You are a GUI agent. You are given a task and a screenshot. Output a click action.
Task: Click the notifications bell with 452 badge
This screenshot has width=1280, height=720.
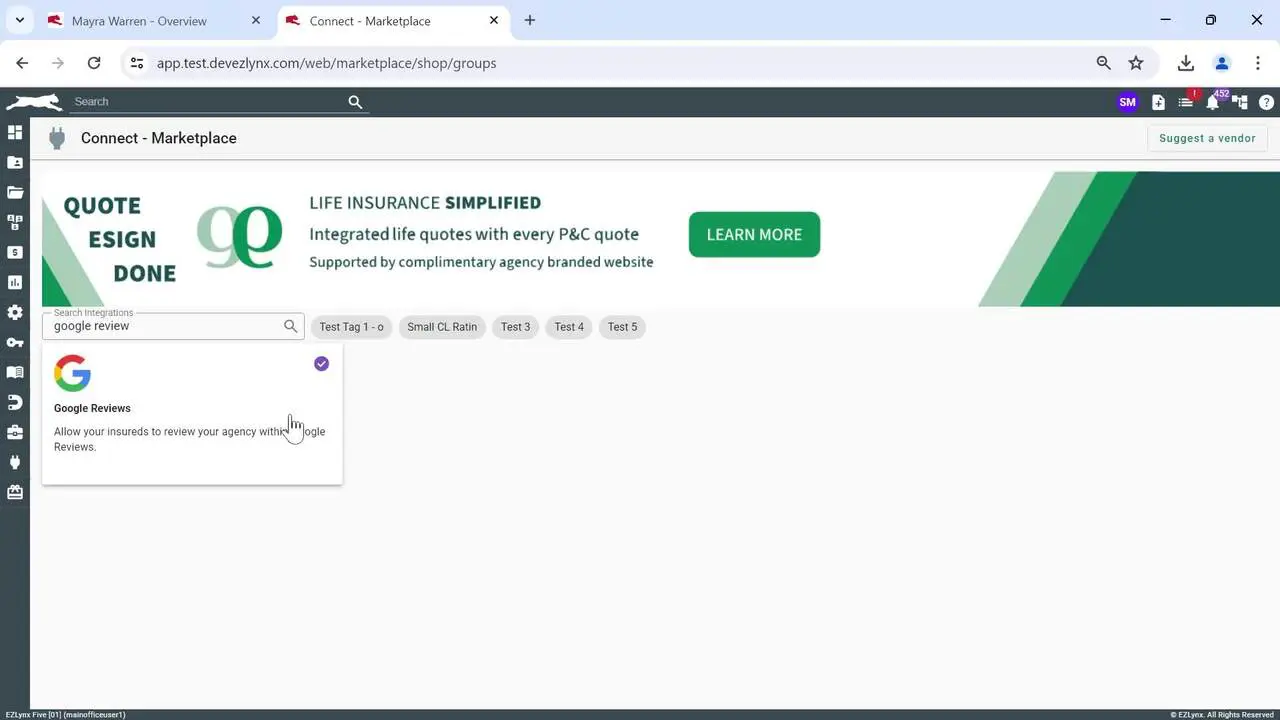click(x=1212, y=102)
